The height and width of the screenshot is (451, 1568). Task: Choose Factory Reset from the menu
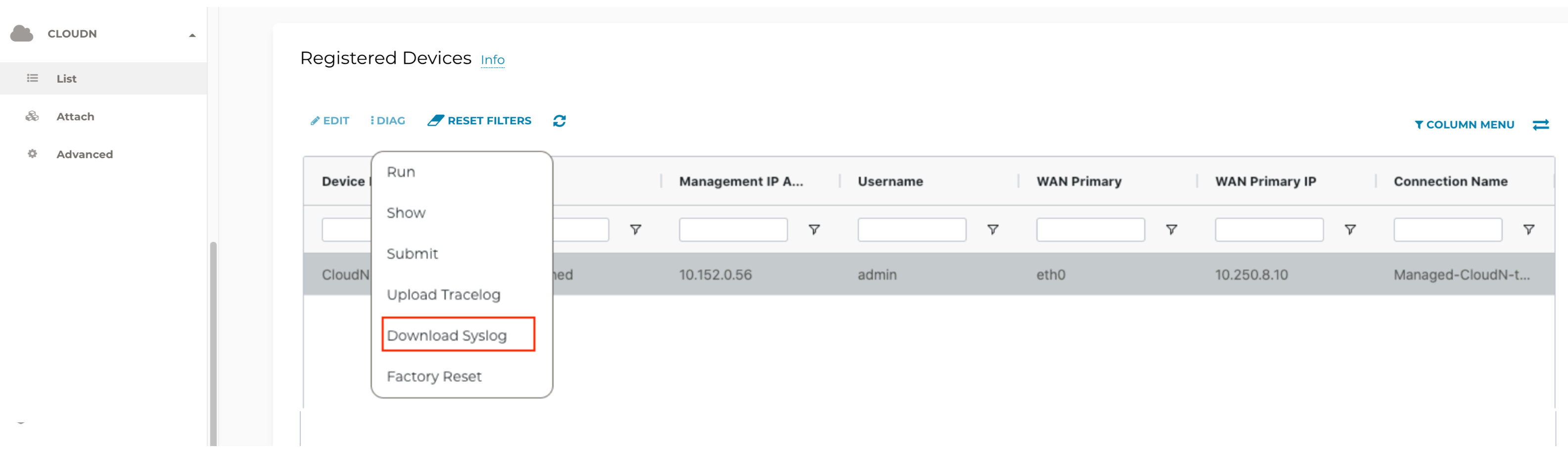(434, 375)
